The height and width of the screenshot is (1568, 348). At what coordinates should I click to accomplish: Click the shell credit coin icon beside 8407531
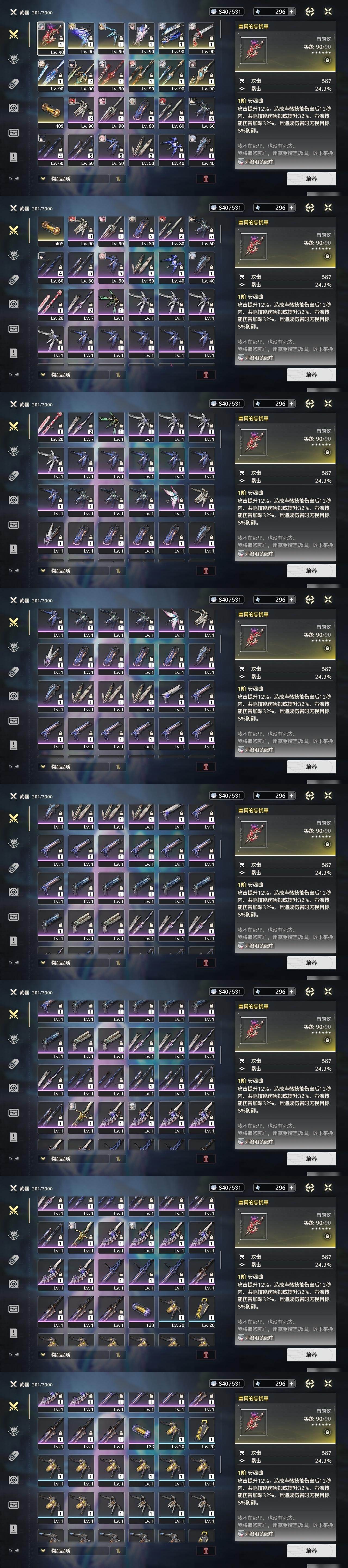(213, 11)
